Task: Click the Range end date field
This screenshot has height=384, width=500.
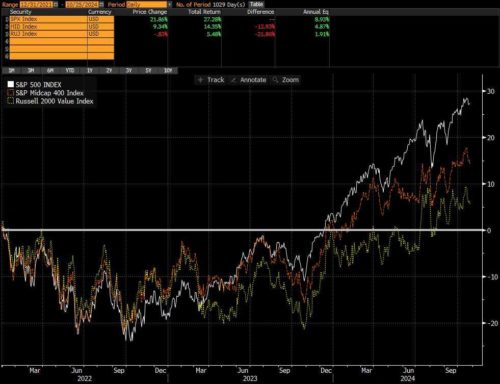Action: coord(82,4)
